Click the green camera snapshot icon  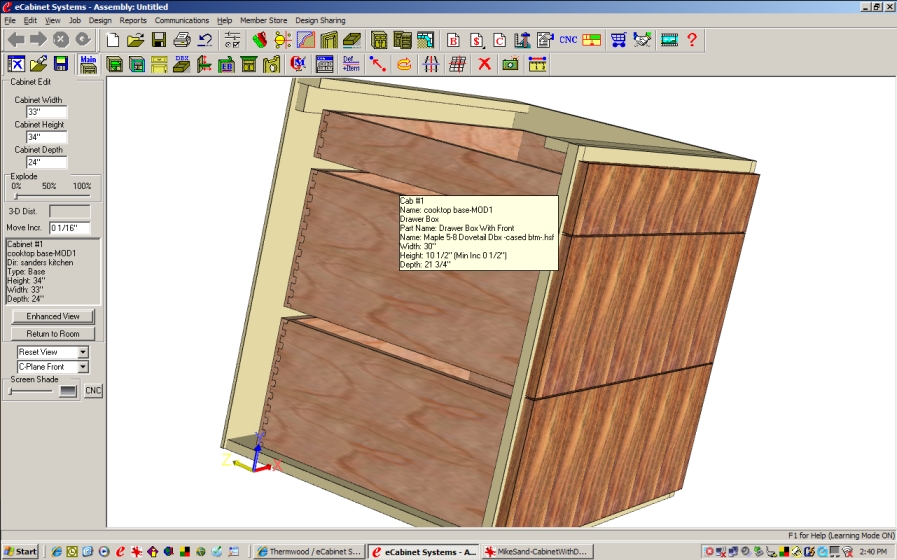pyautogui.click(x=510, y=64)
